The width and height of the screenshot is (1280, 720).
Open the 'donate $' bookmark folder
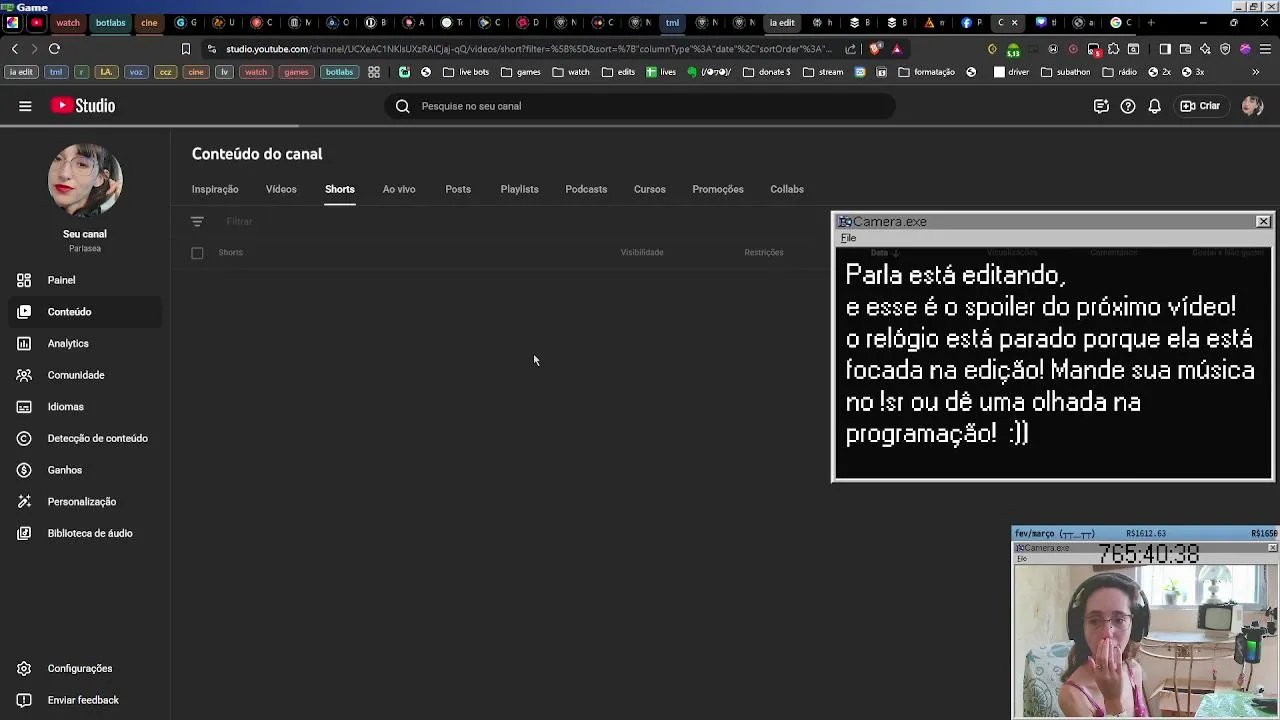click(767, 72)
